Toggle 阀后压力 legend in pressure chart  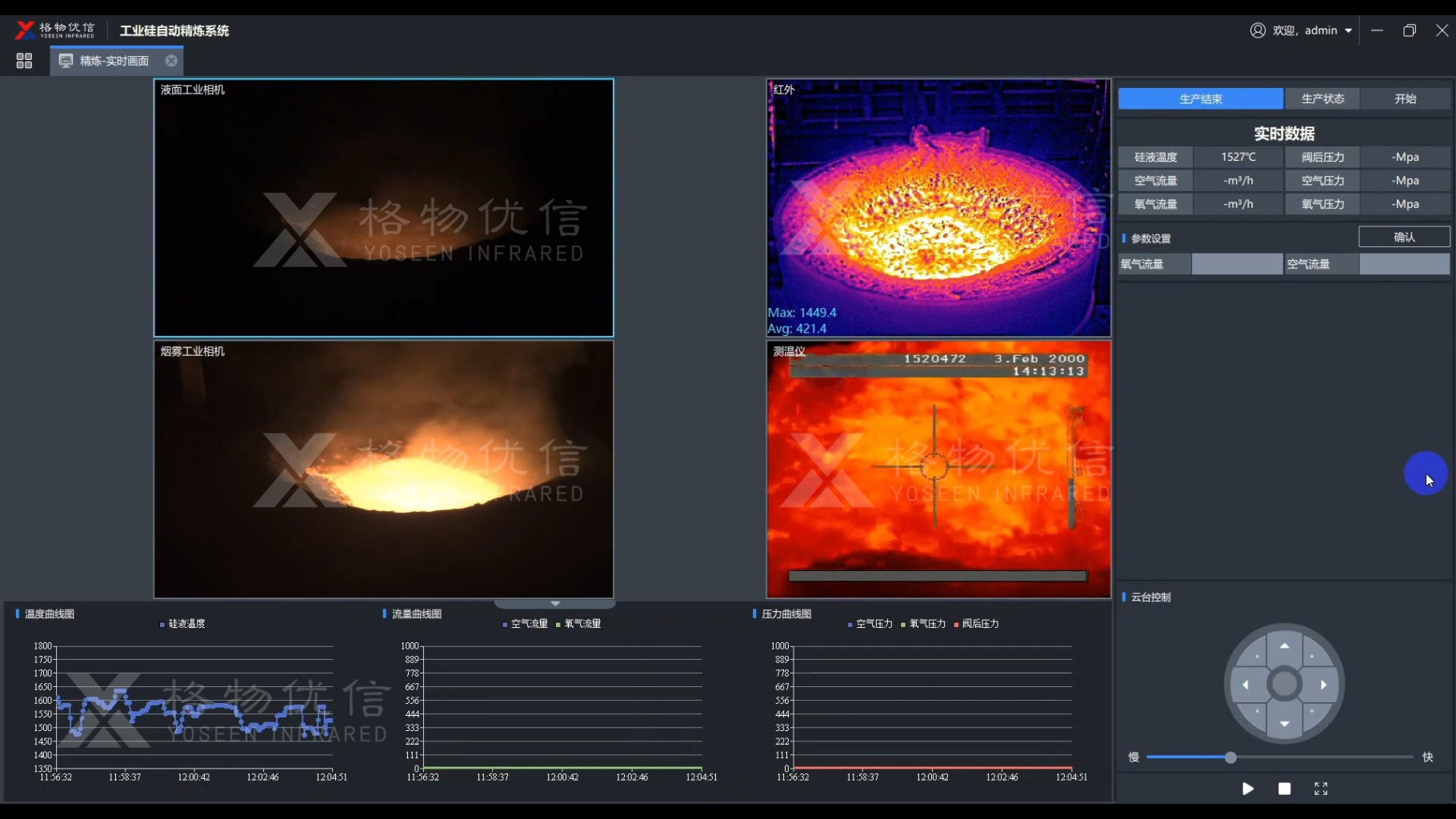click(976, 624)
